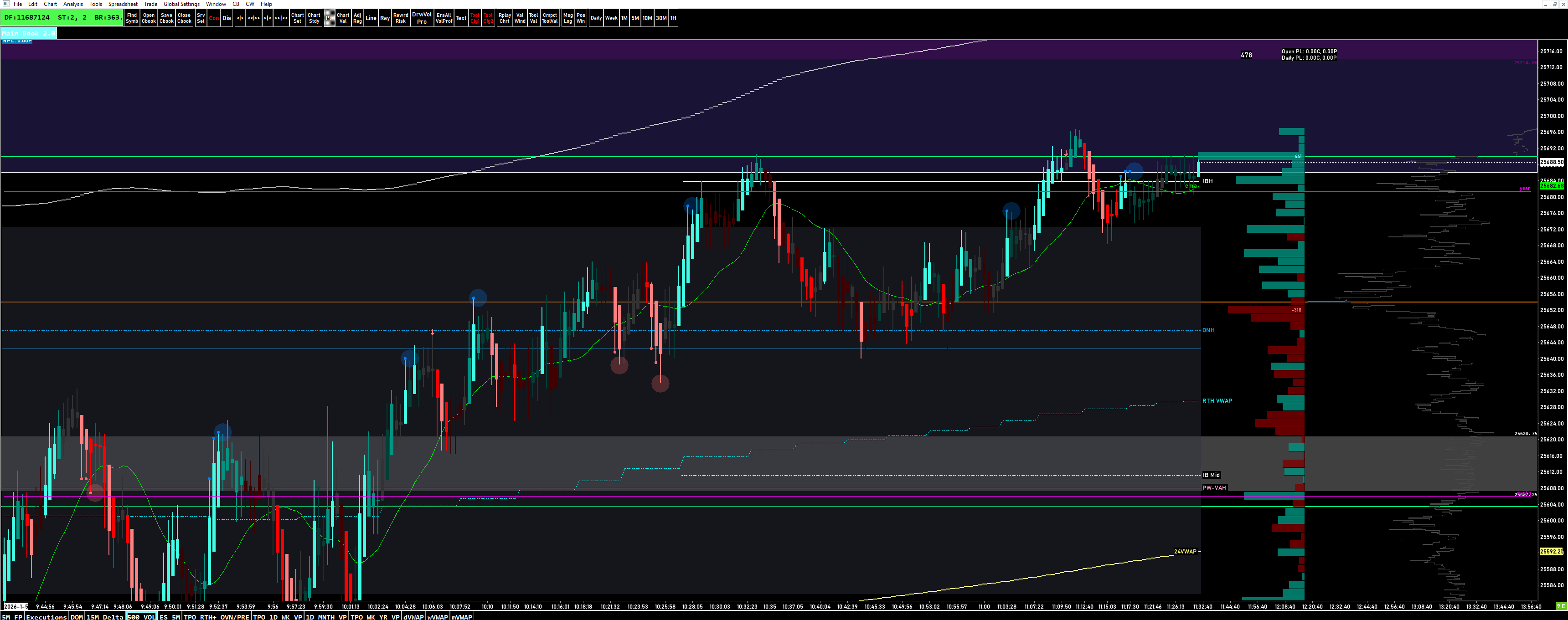Set timeframe with the 30M button
Screen dimensions: 1568x620
point(661,18)
